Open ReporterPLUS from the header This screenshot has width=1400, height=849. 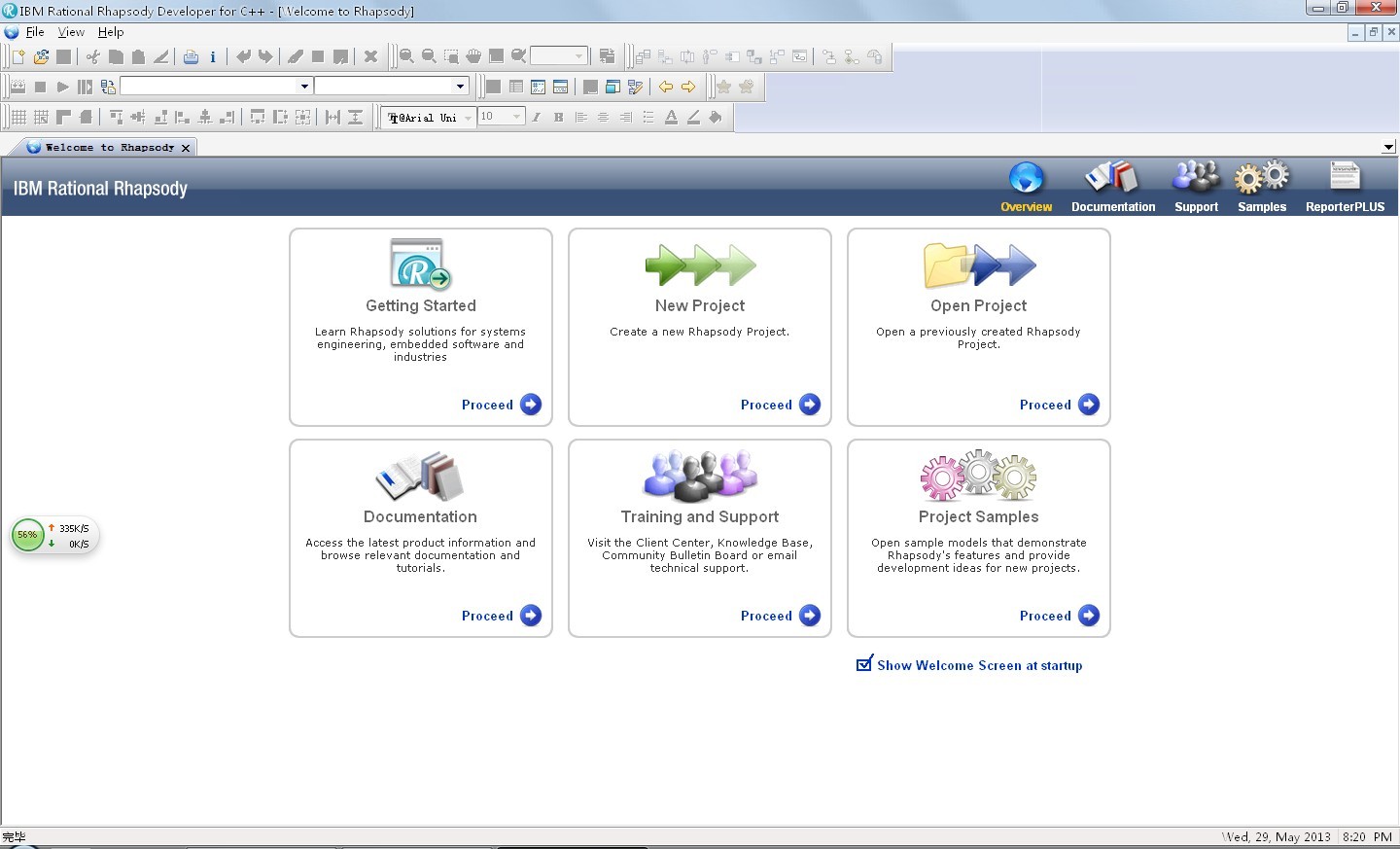pyautogui.click(x=1345, y=187)
